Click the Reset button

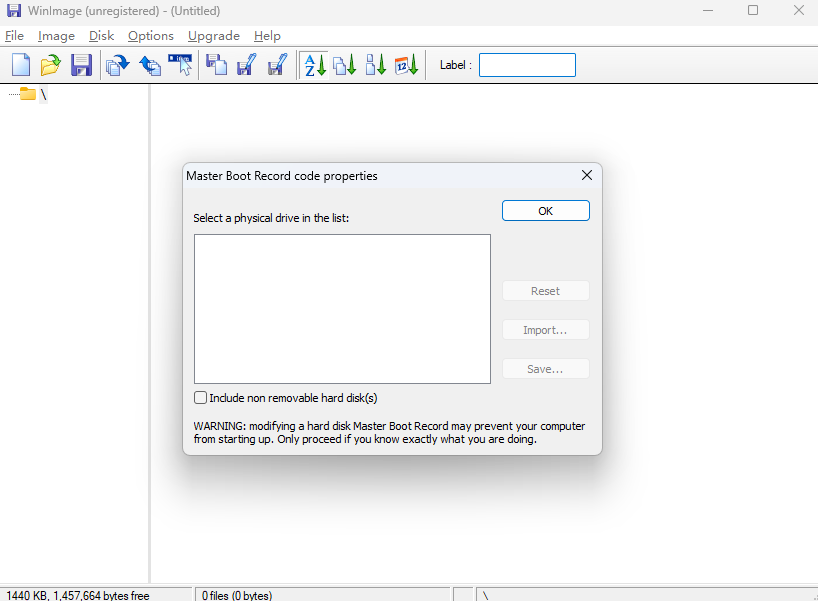(x=545, y=291)
